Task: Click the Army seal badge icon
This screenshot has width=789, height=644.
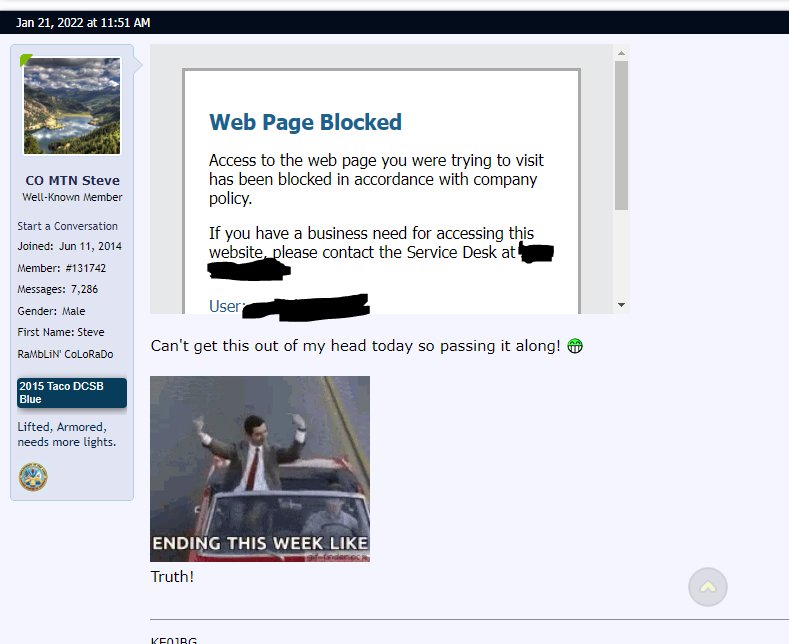Action: 33,477
